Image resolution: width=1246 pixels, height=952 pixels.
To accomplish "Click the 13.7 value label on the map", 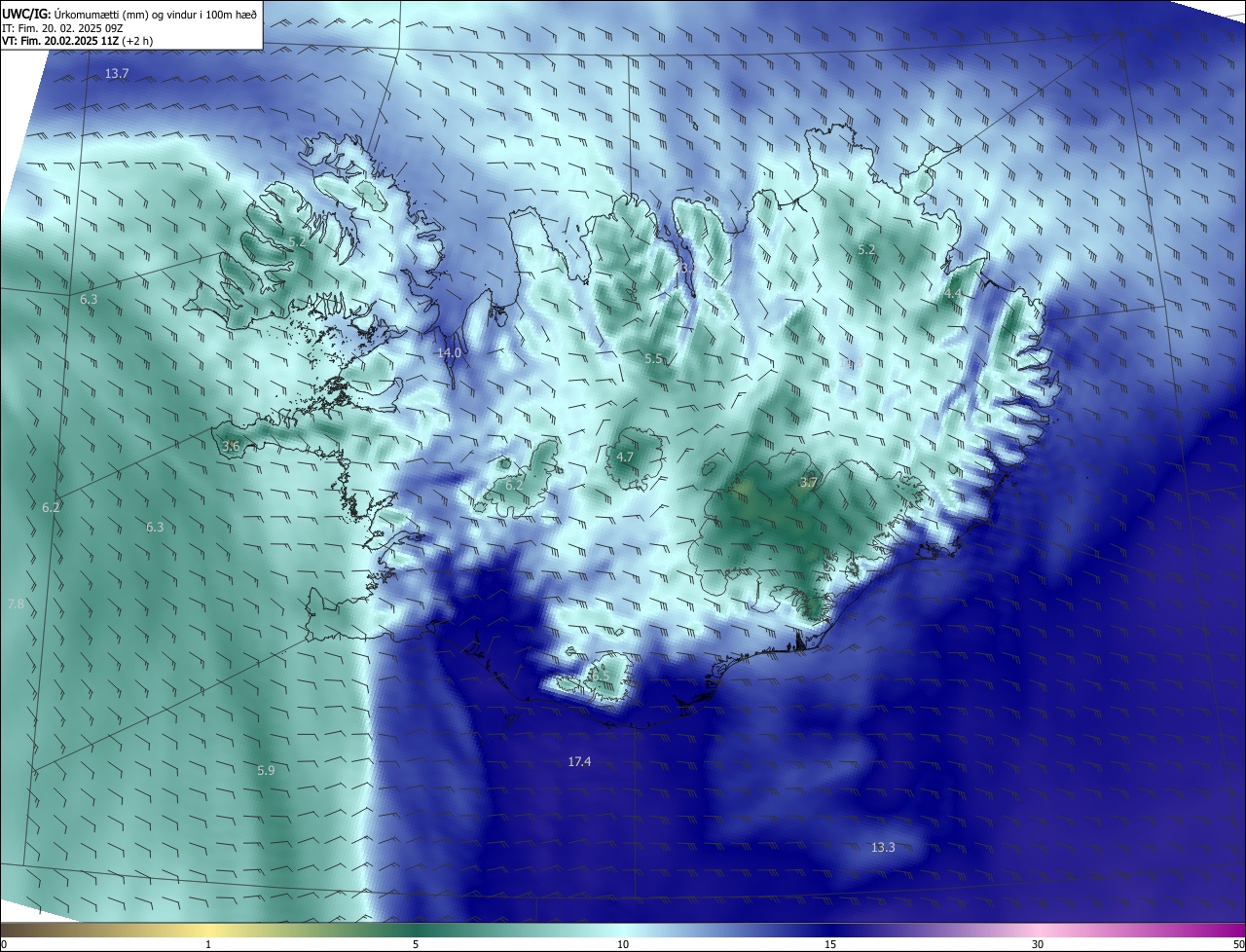I will click(x=117, y=74).
